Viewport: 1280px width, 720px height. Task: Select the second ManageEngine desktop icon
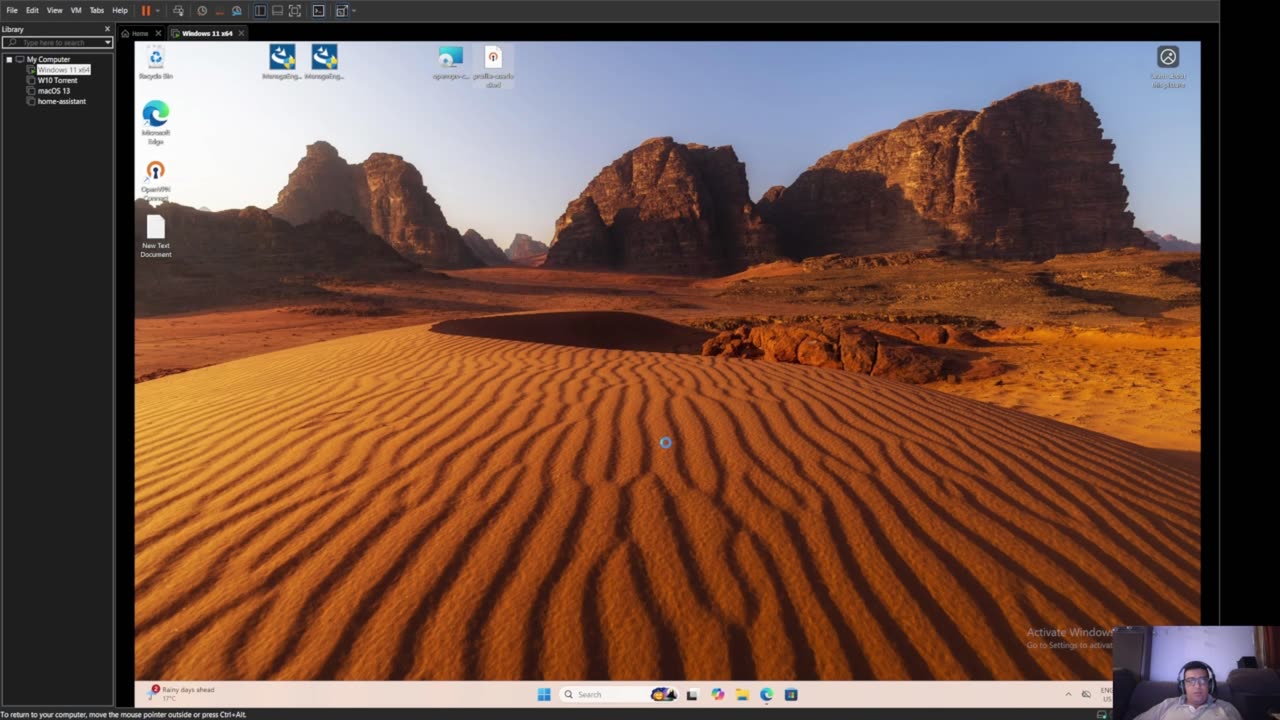coord(324,62)
